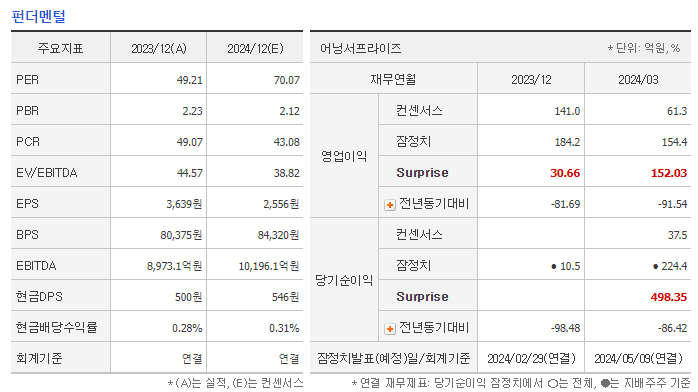Click PER estimate value 70.07

pyautogui.click(x=286, y=80)
